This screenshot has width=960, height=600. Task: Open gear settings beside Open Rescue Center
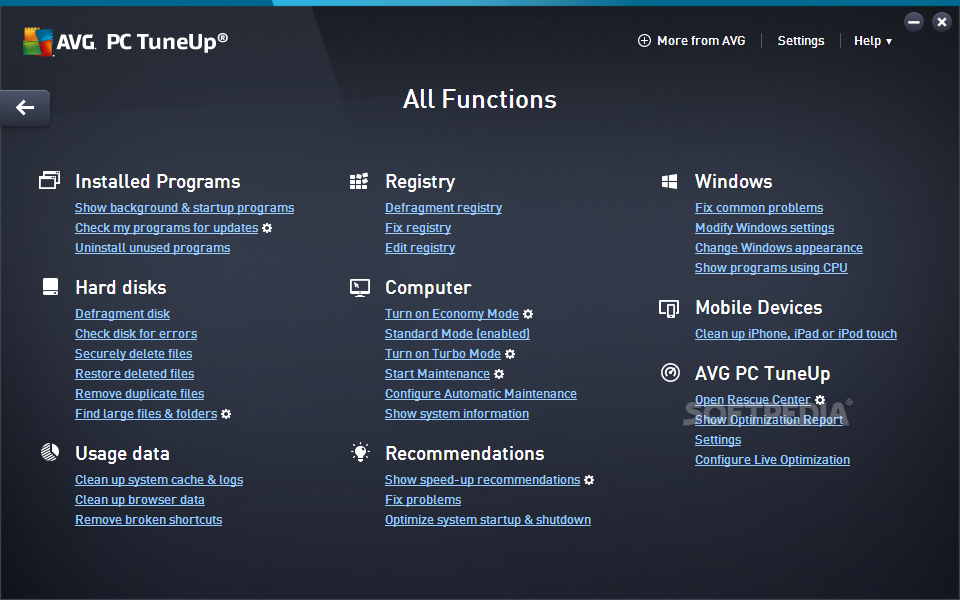click(x=820, y=400)
